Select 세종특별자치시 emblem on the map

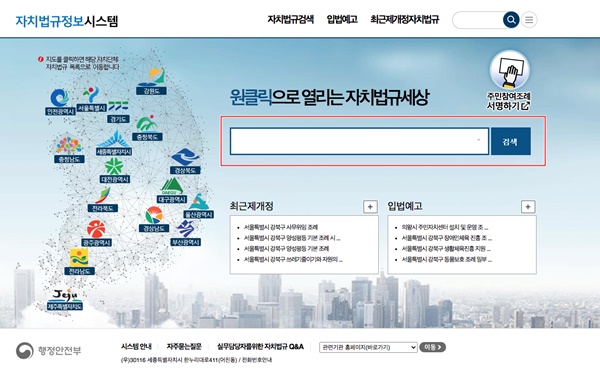tap(114, 143)
